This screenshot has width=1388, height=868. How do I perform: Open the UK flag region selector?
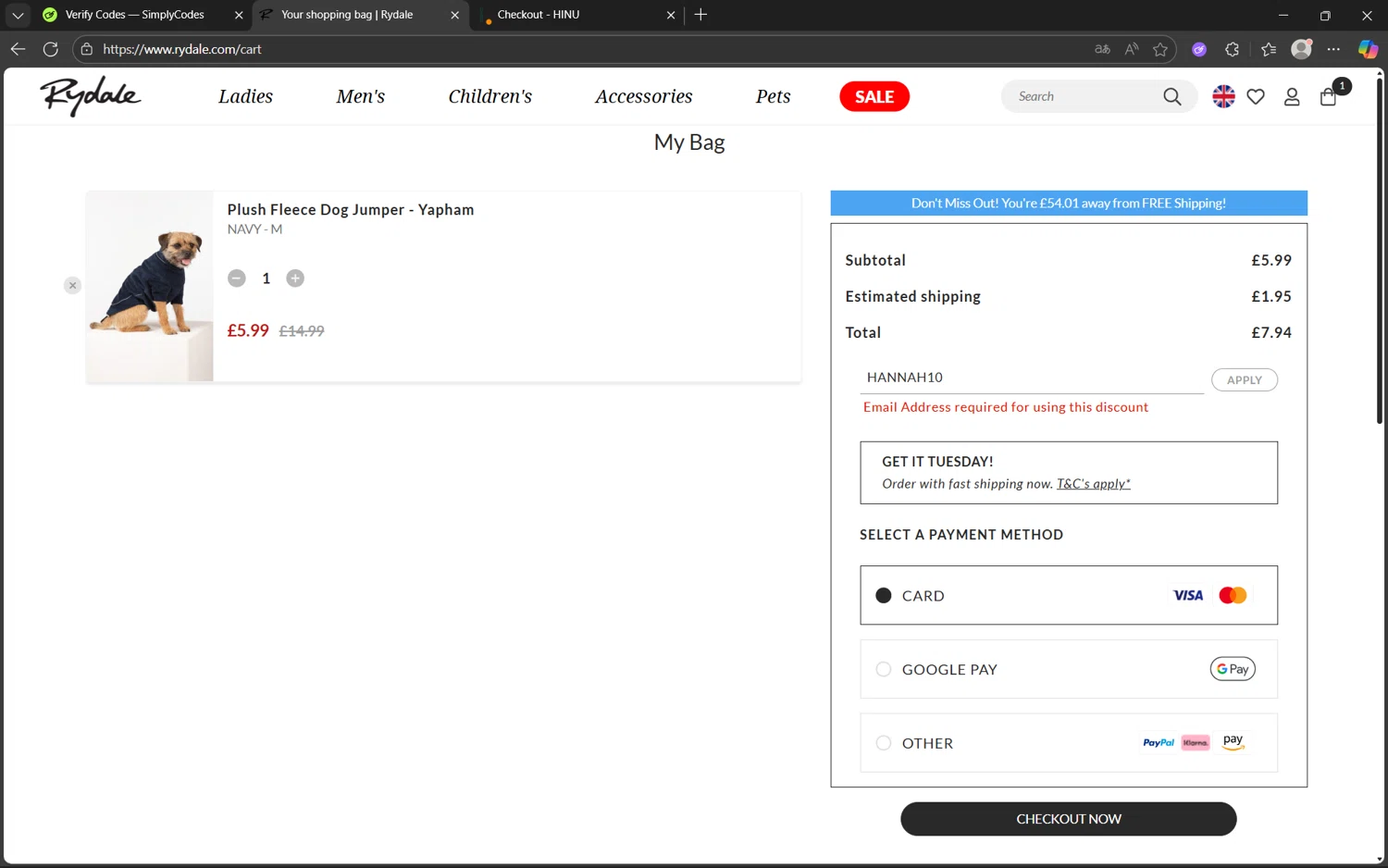1223,96
